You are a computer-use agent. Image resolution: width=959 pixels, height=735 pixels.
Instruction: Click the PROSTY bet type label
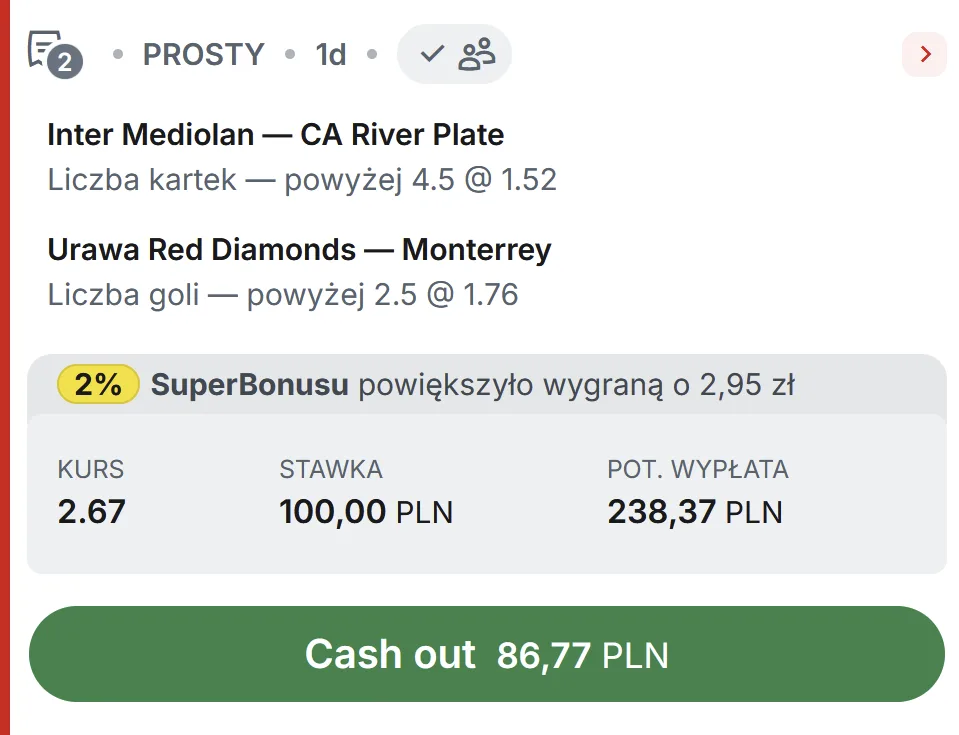click(x=204, y=54)
